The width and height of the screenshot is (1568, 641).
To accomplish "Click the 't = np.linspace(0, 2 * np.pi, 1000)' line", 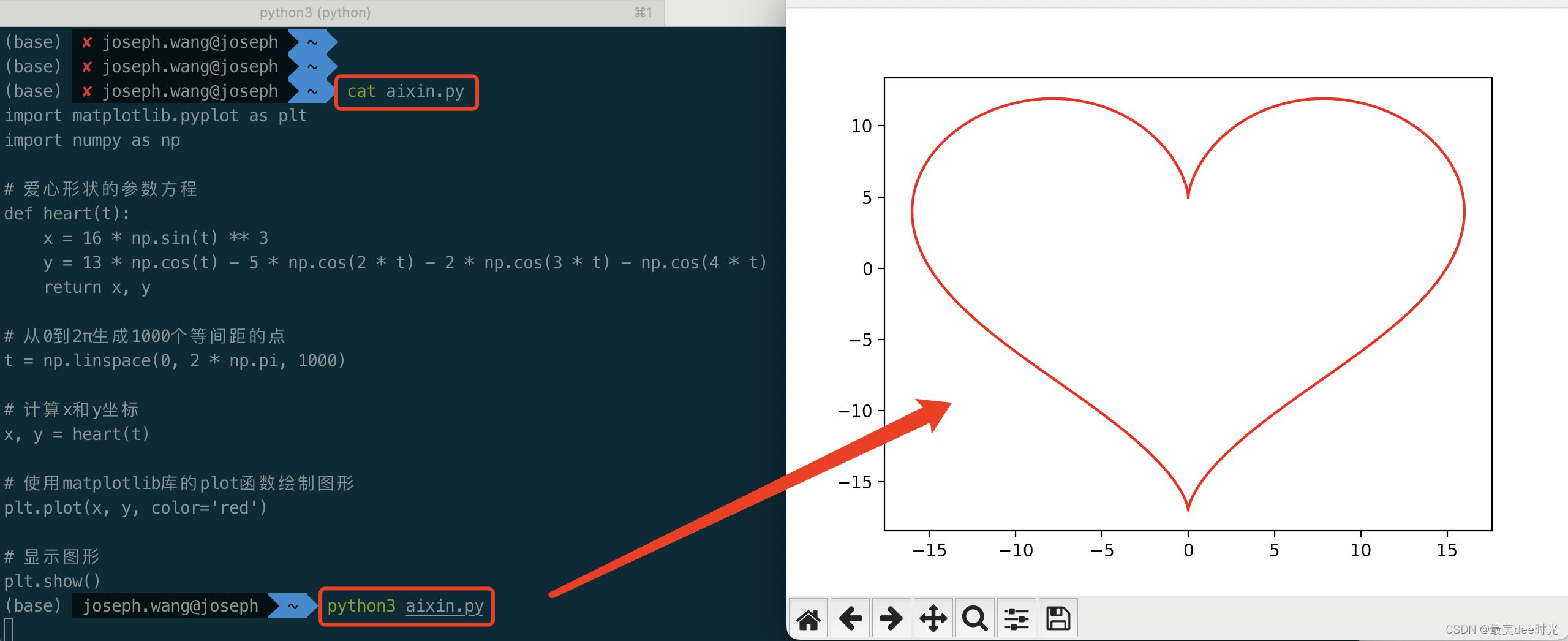I will click(175, 361).
